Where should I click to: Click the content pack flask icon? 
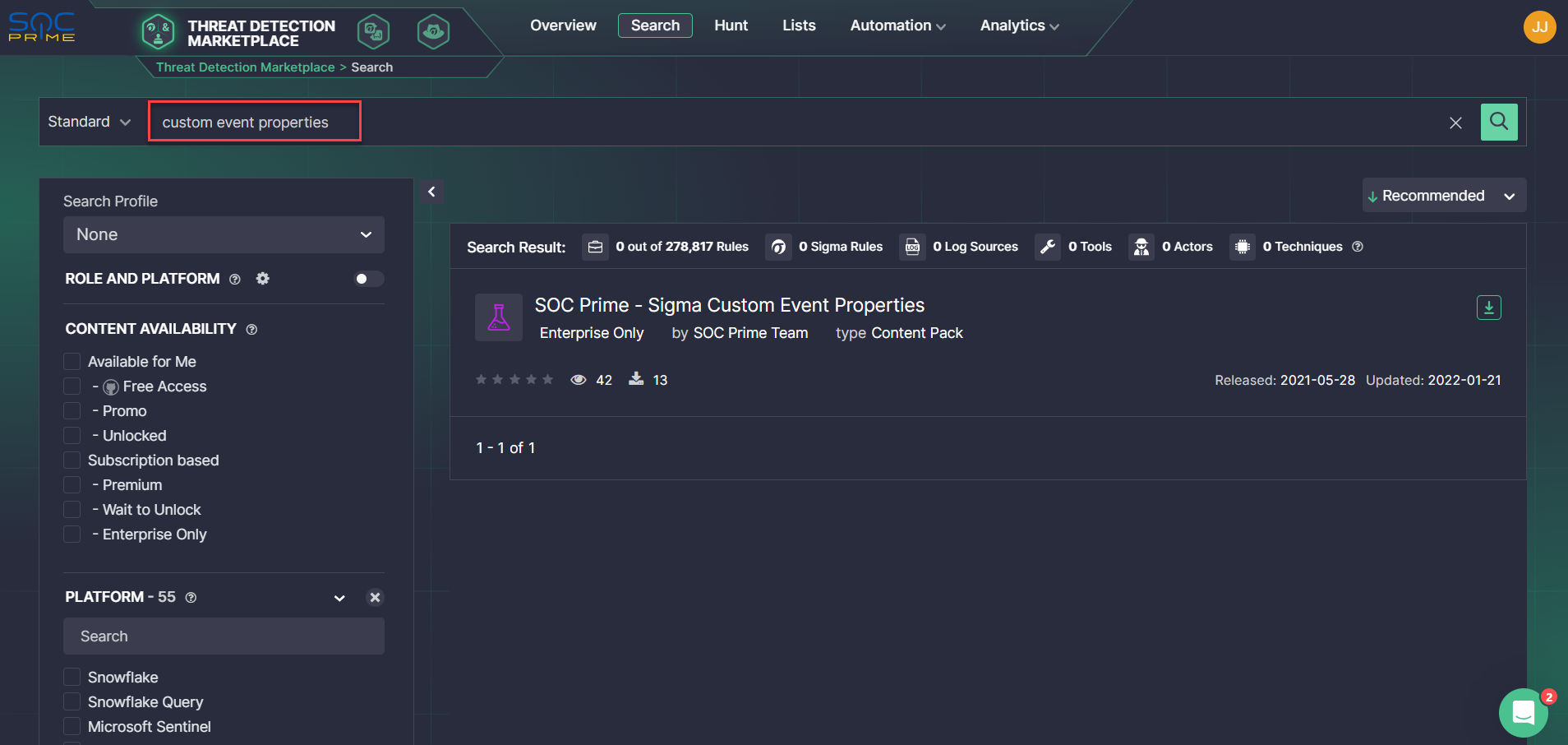(499, 317)
